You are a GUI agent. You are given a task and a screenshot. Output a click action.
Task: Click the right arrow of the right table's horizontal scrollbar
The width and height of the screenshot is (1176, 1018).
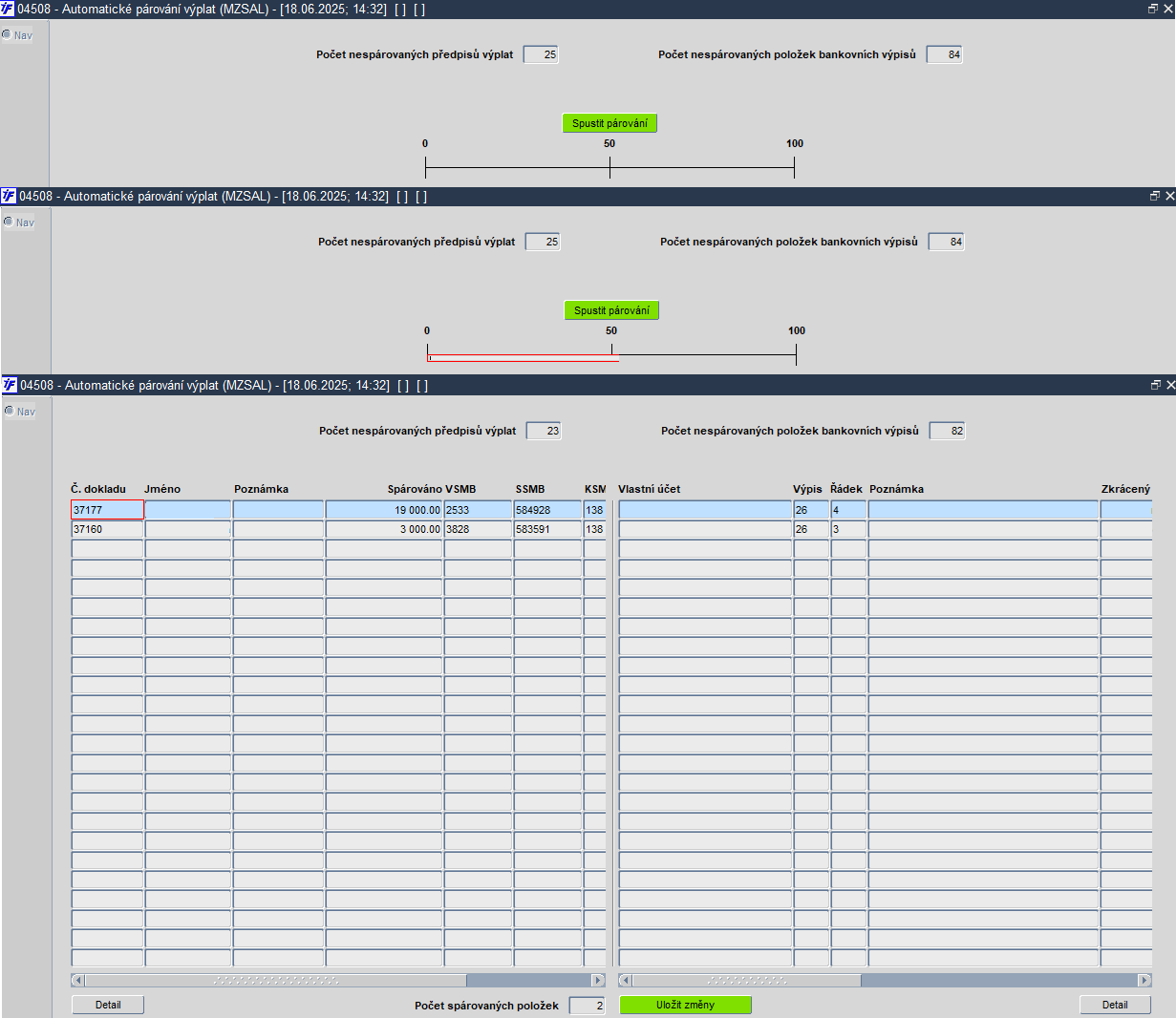1144,980
